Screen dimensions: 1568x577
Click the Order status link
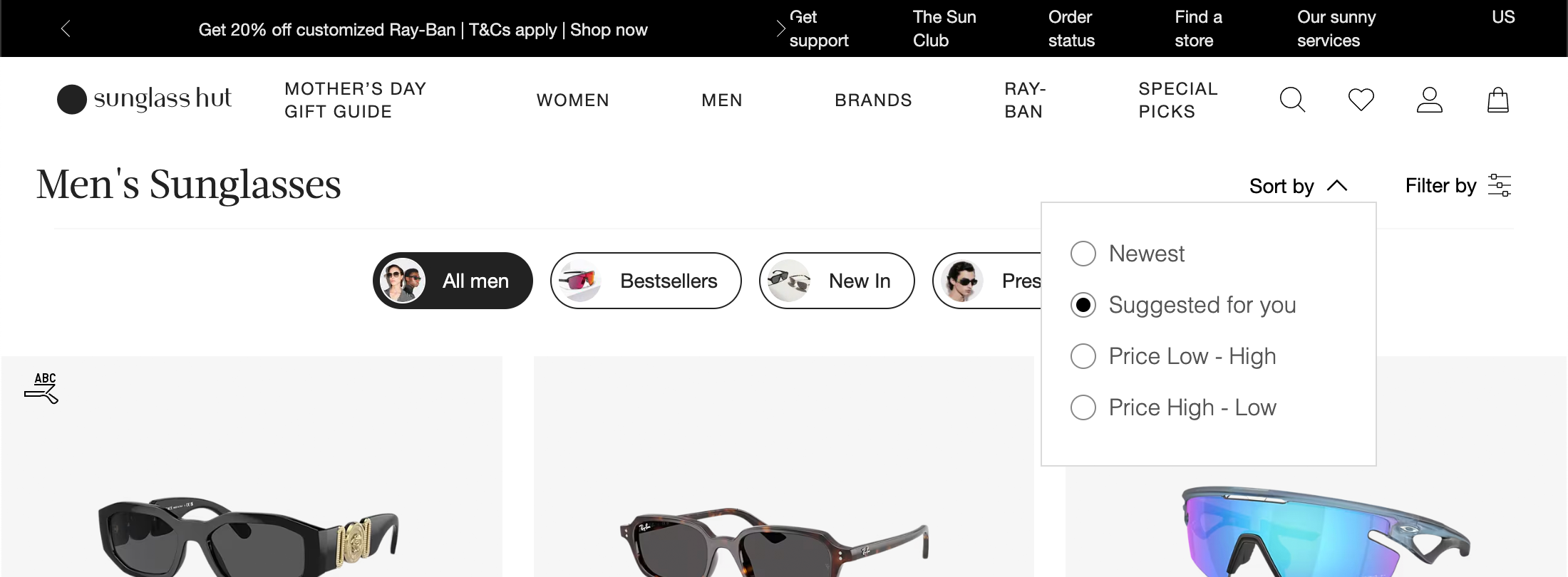(x=1071, y=28)
